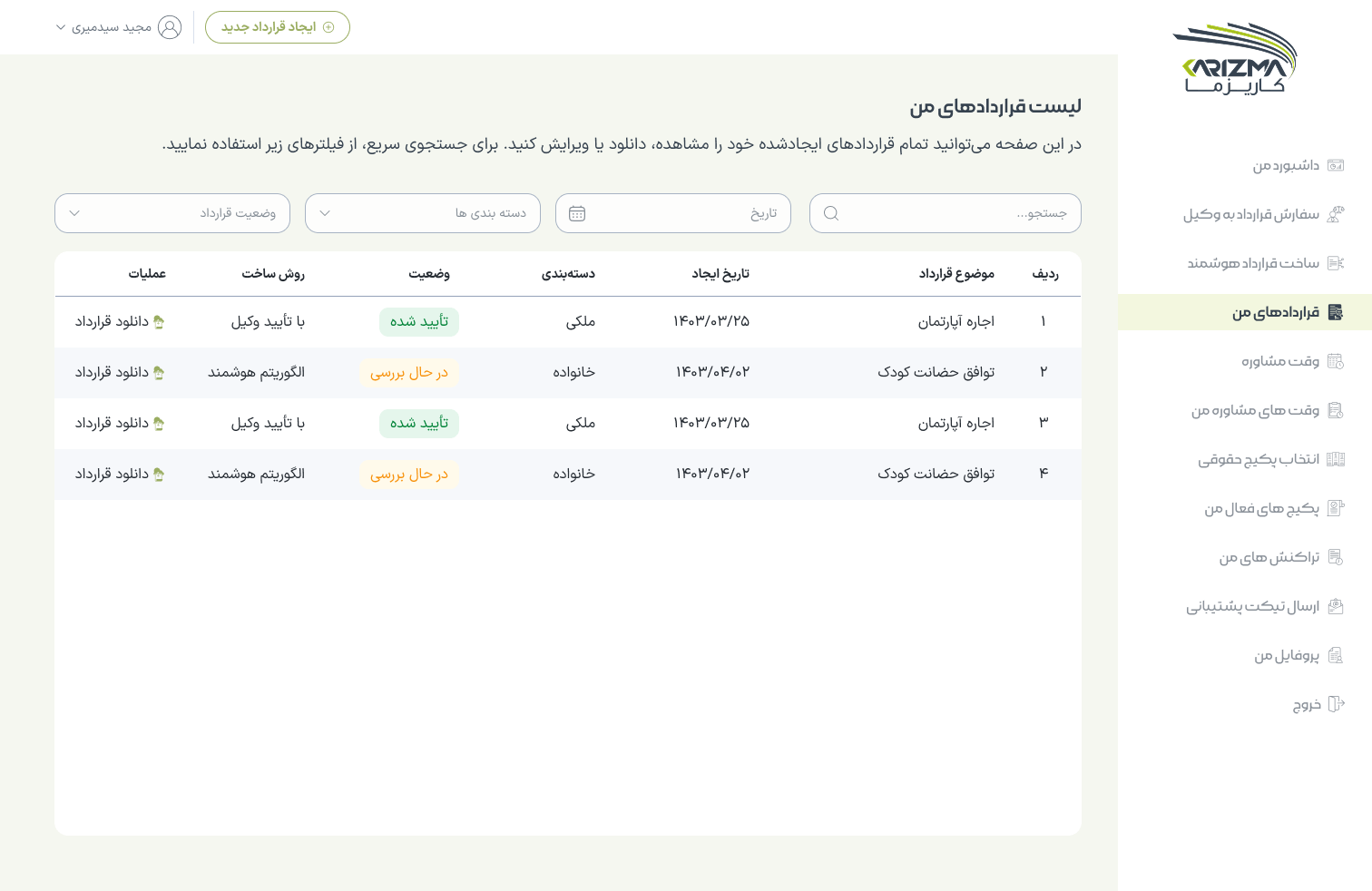This screenshot has height=891, width=1372.
Task: Click the در حال بررسی badge in row ۲
Action: click(x=409, y=373)
